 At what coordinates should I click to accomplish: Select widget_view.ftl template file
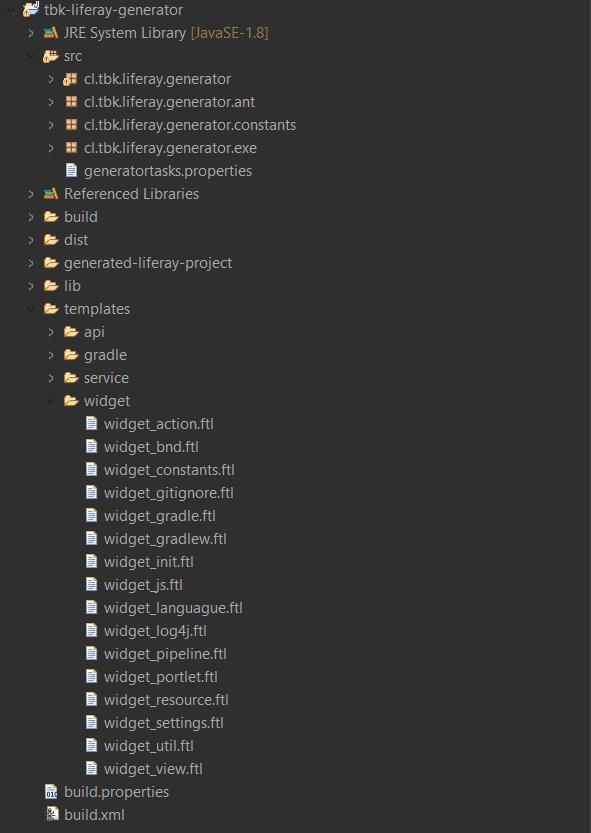tap(153, 769)
